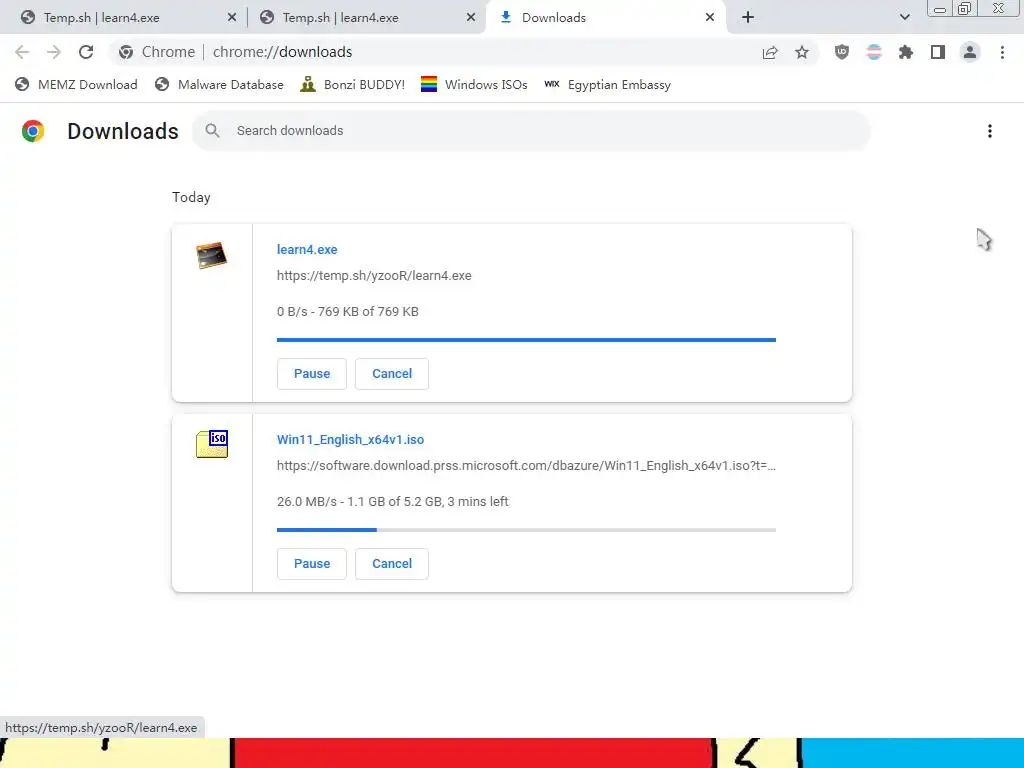
Task: Click the browser forward arrow
Action: point(54,52)
